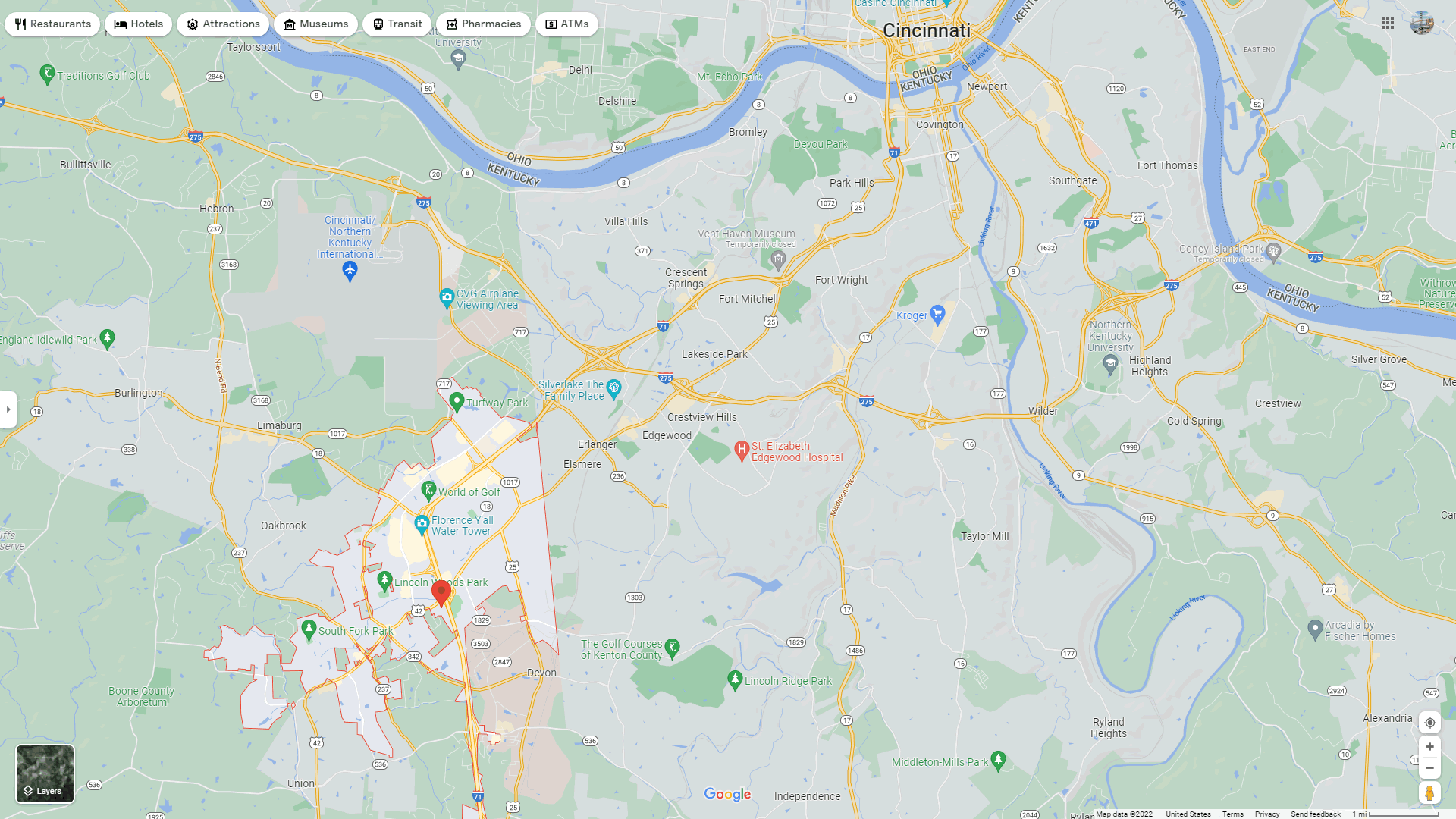Click the Devou Park label
The height and width of the screenshot is (819, 1456).
pos(821,144)
